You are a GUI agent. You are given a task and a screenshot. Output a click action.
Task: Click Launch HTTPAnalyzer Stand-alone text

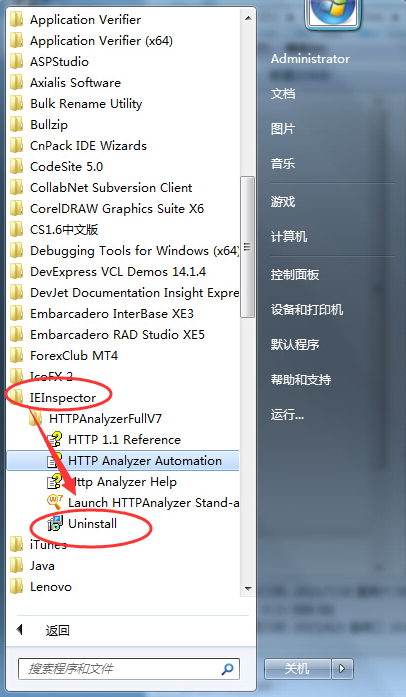[x=154, y=503]
